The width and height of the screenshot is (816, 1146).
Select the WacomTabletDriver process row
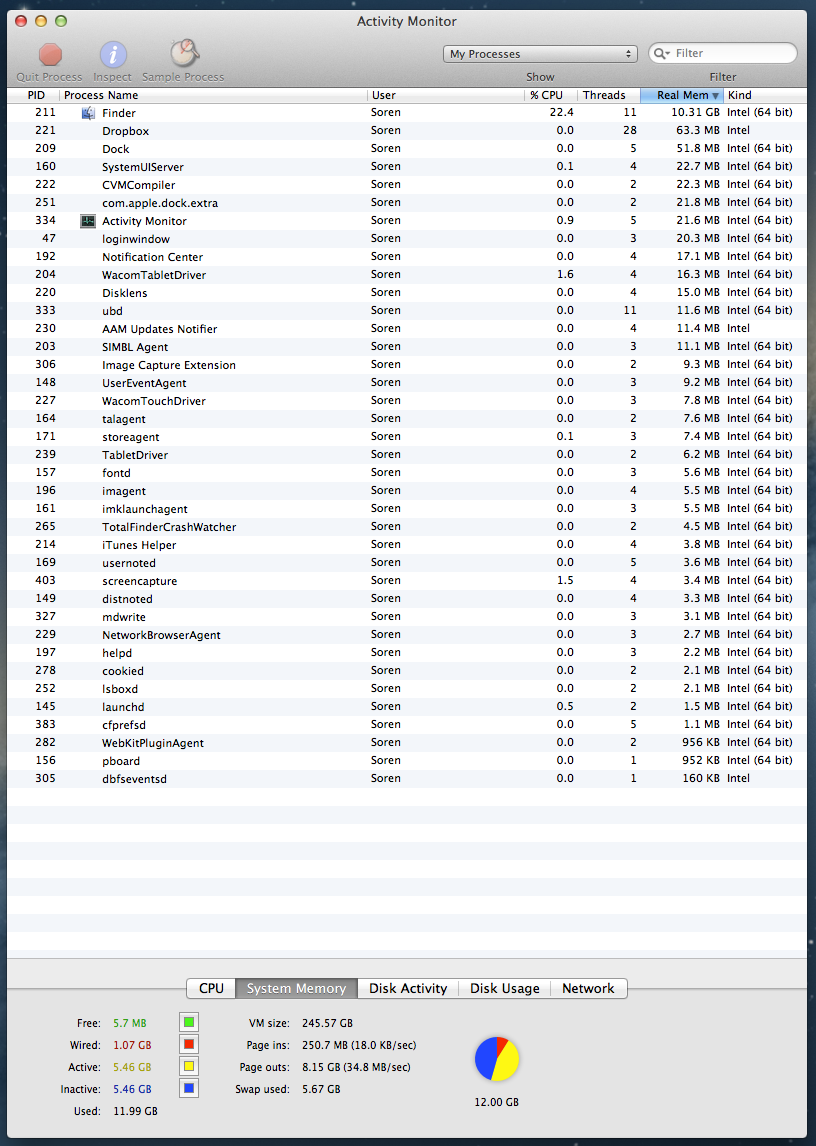(x=407, y=275)
